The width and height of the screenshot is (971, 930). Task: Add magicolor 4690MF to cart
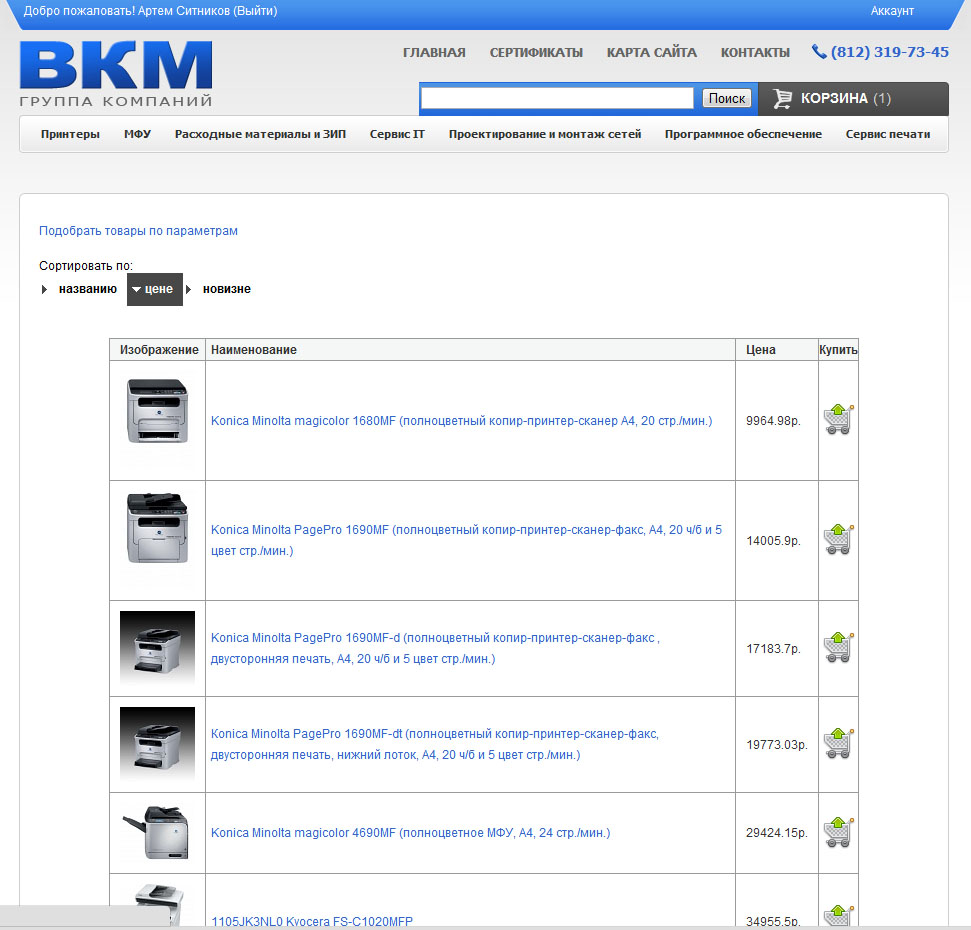point(838,832)
